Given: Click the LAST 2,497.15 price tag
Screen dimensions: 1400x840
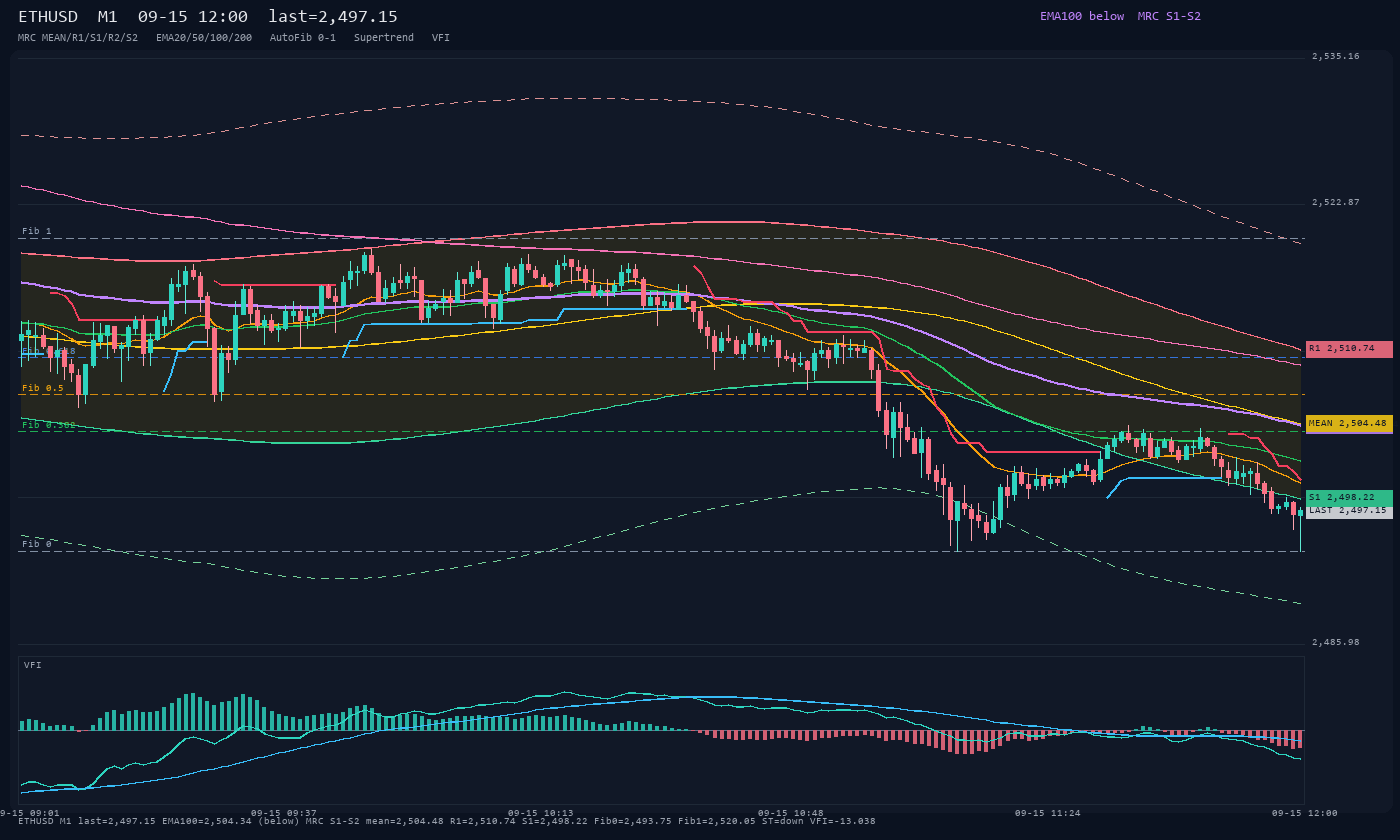Looking at the screenshot, I should [x=1349, y=511].
